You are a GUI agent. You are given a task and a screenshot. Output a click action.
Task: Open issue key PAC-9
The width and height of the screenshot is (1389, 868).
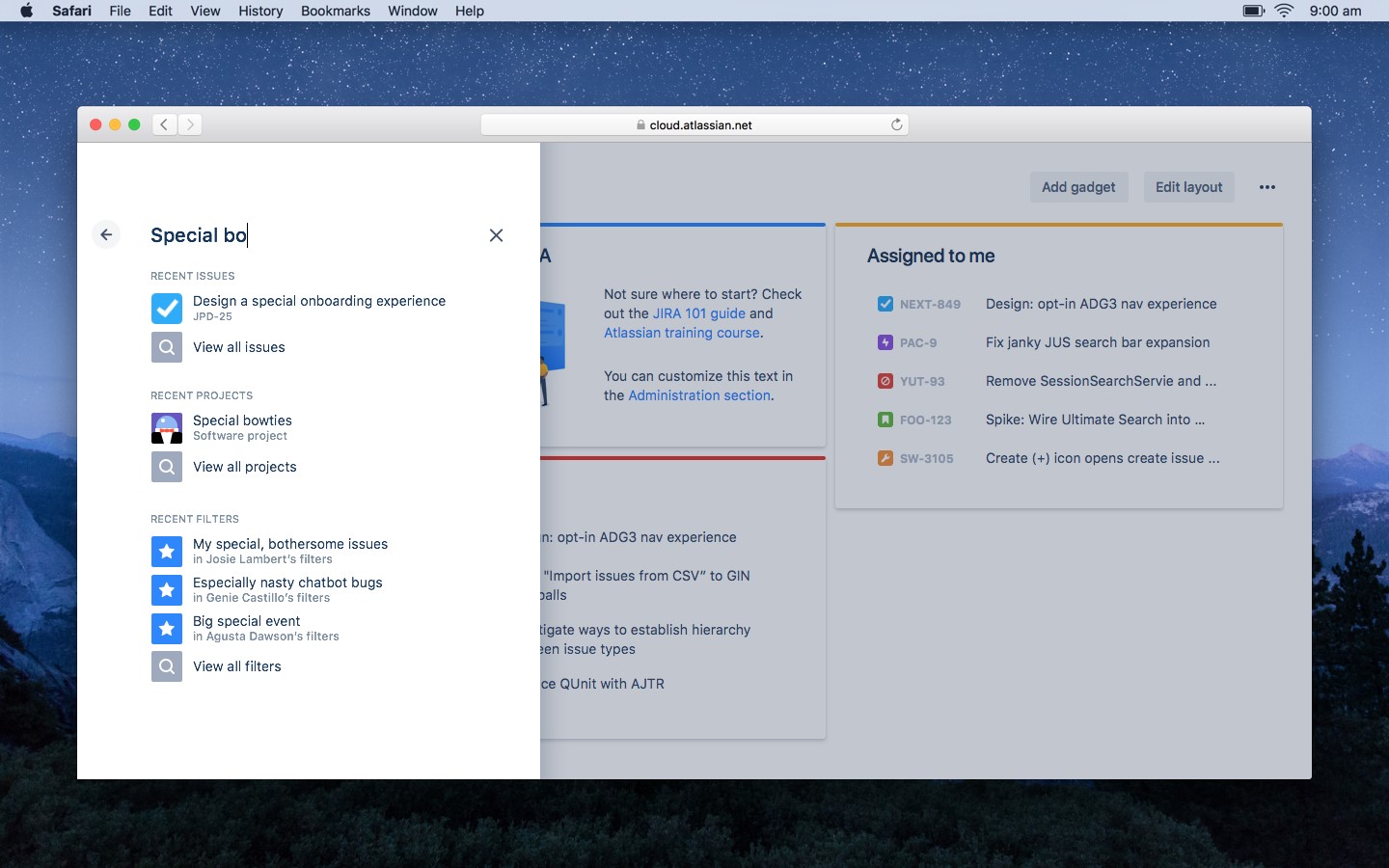pyautogui.click(x=918, y=342)
